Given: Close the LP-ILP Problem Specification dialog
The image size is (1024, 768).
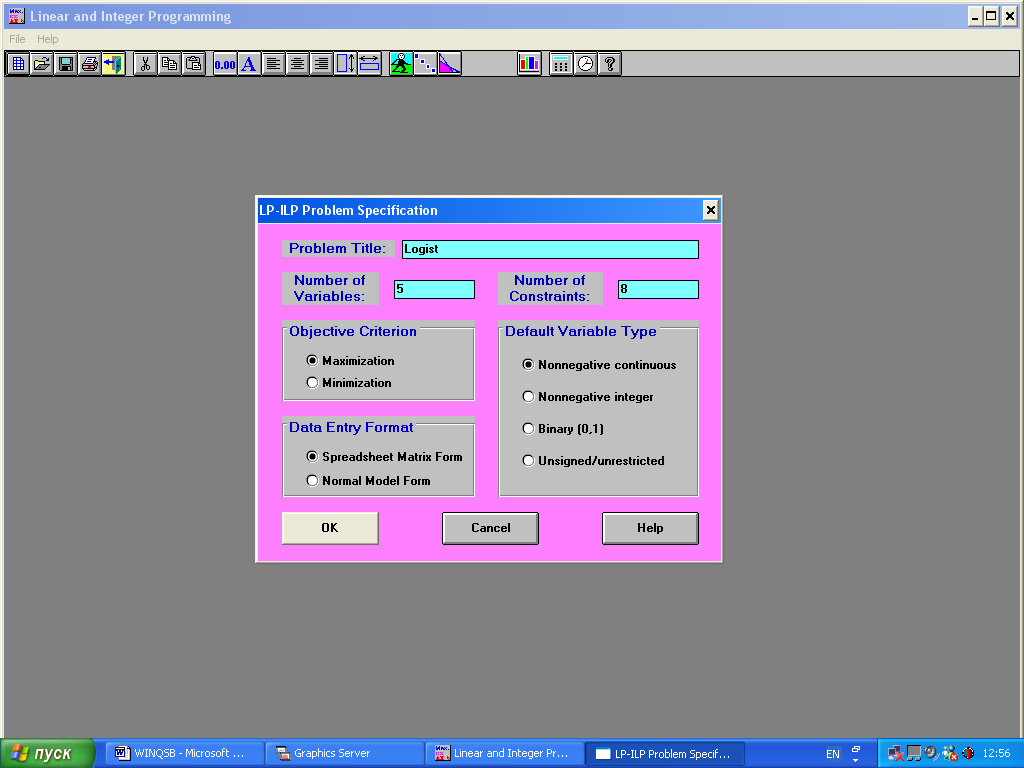Looking at the screenshot, I should pyautogui.click(x=711, y=210).
